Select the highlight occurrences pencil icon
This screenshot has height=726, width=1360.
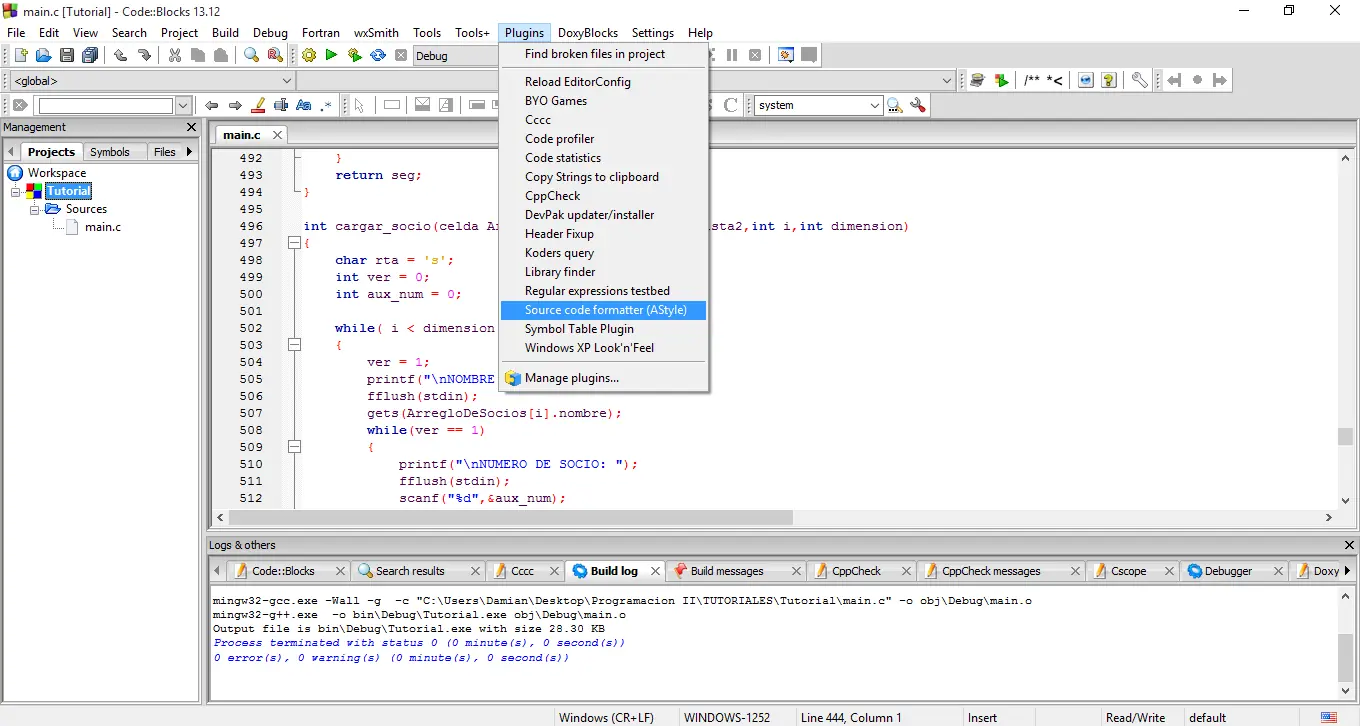pyautogui.click(x=258, y=105)
